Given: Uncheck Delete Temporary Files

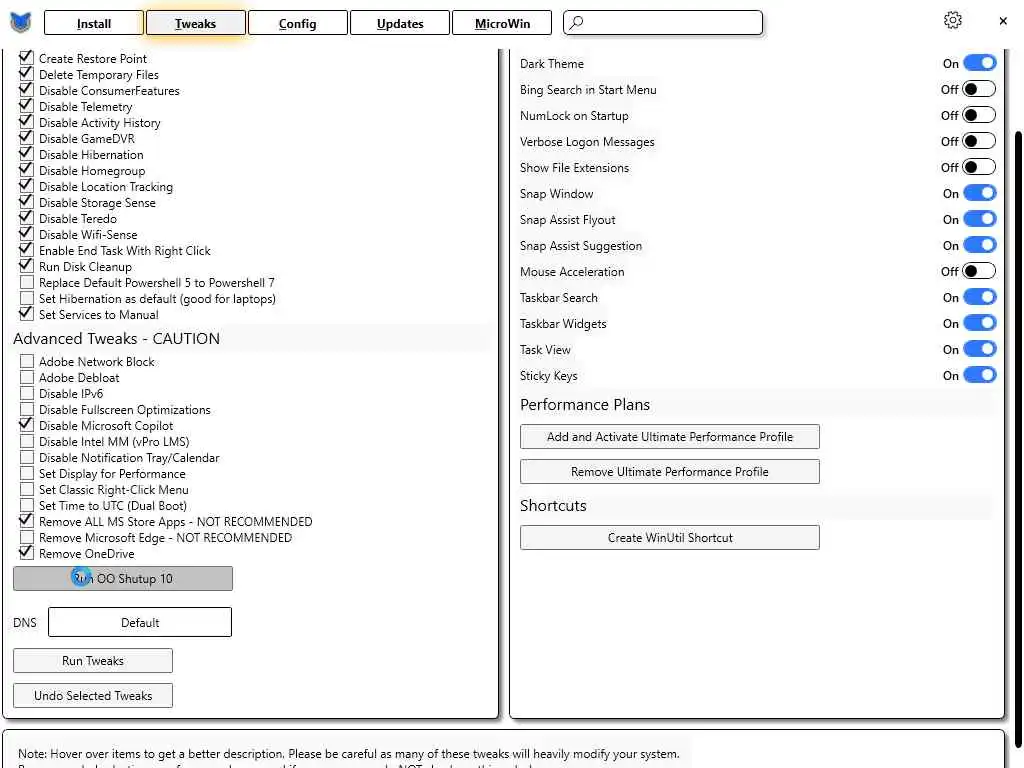Looking at the screenshot, I should click(x=26, y=74).
